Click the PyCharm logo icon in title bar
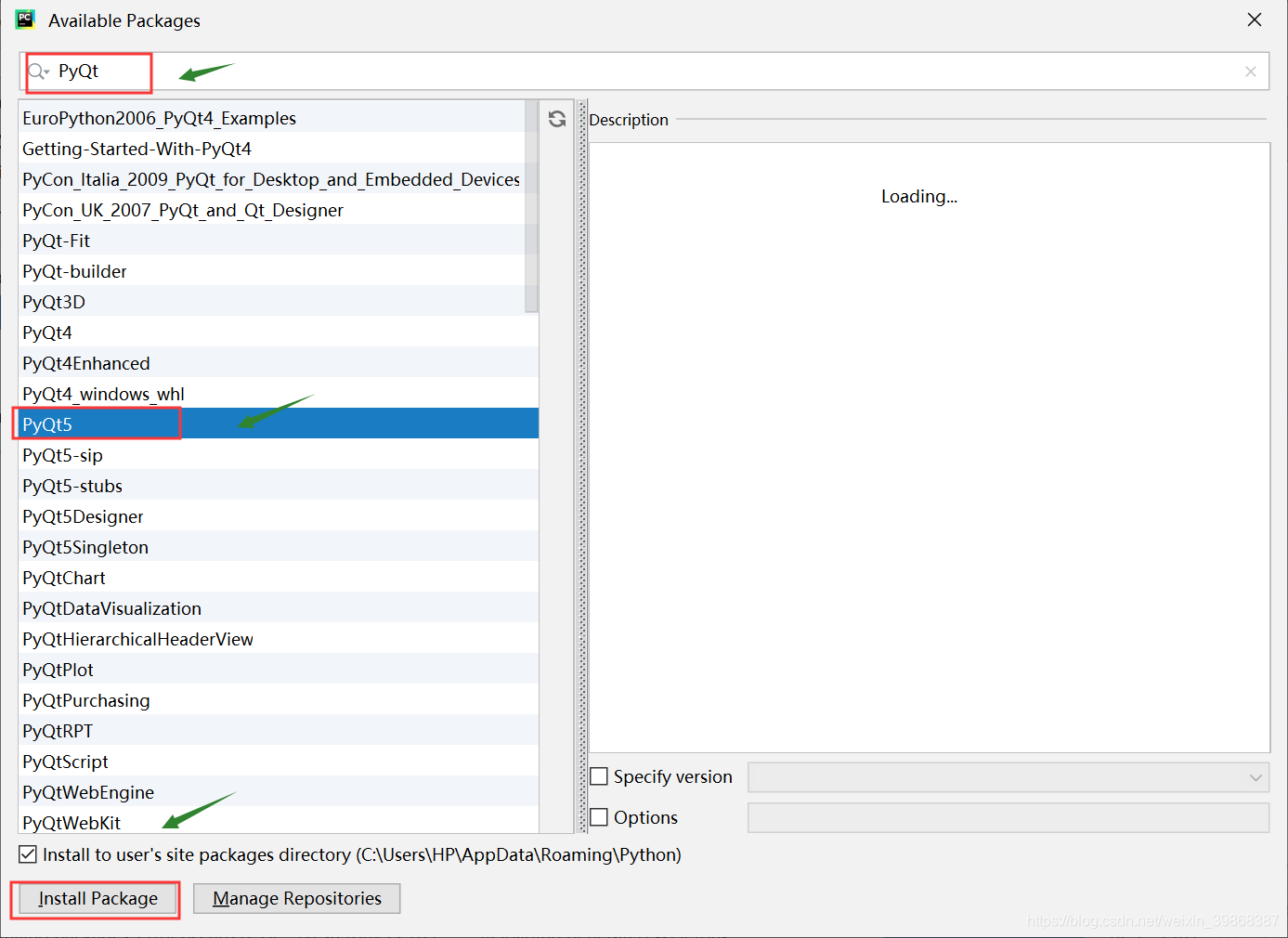 coord(25,20)
